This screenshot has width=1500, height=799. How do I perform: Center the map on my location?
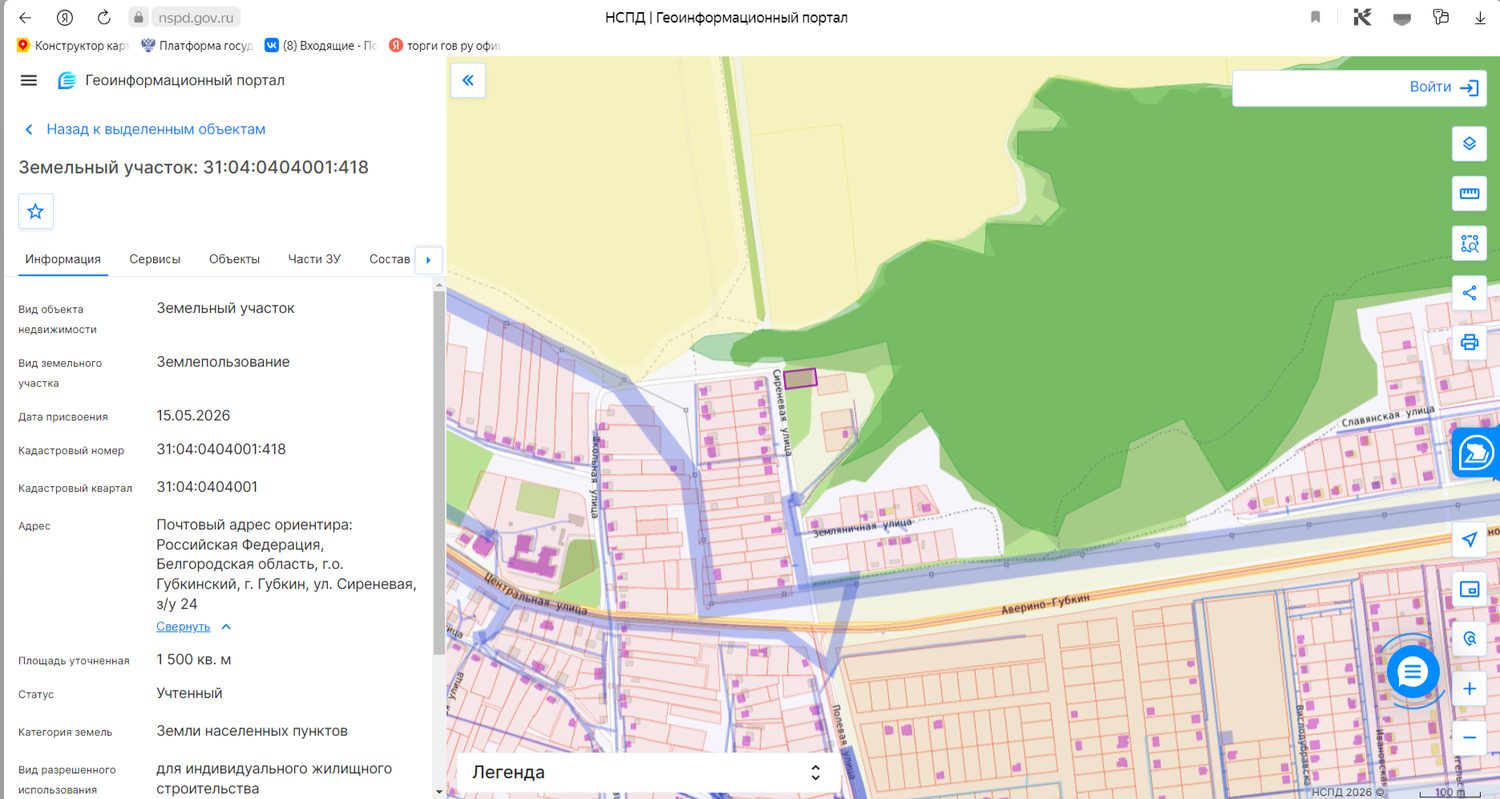(x=1469, y=540)
